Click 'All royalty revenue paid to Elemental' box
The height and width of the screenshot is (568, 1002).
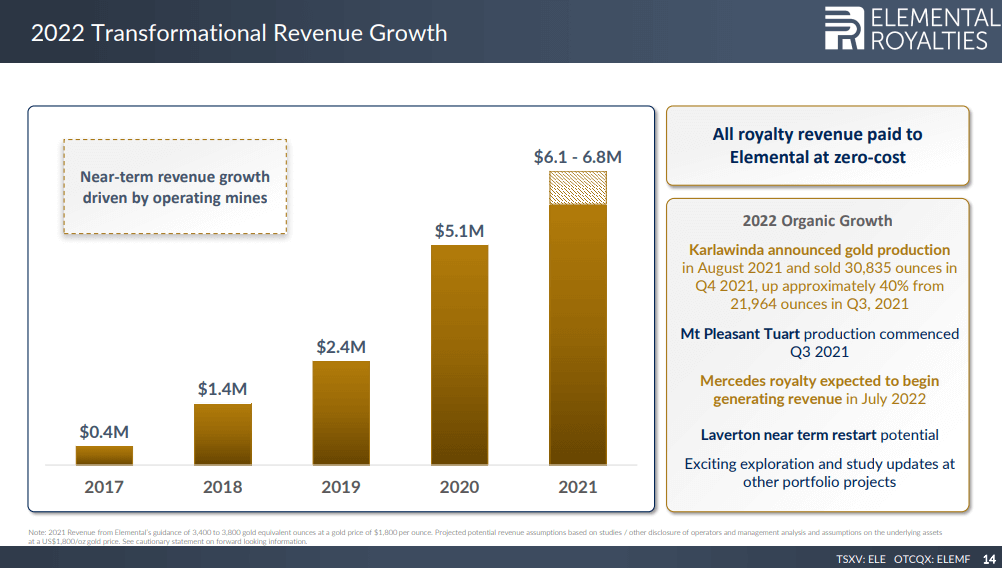pyautogui.click(x=817, y=146)
